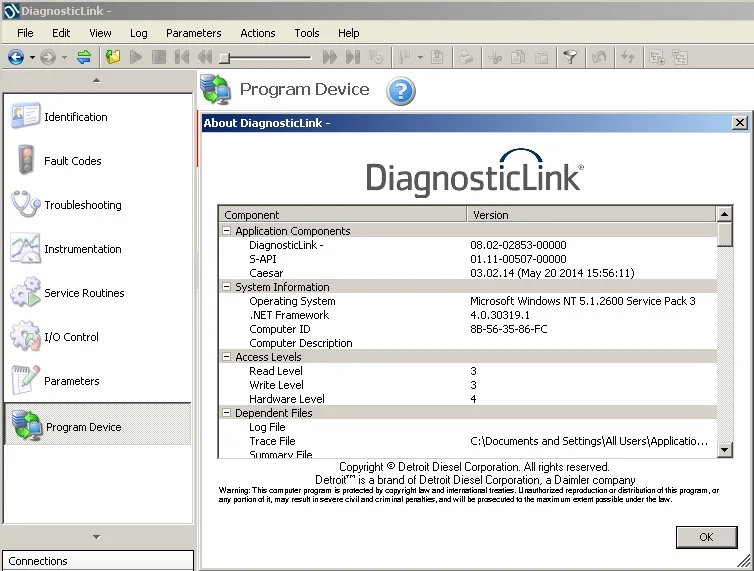
Task: Click the open log file folder icon
Action: [113, 57]
